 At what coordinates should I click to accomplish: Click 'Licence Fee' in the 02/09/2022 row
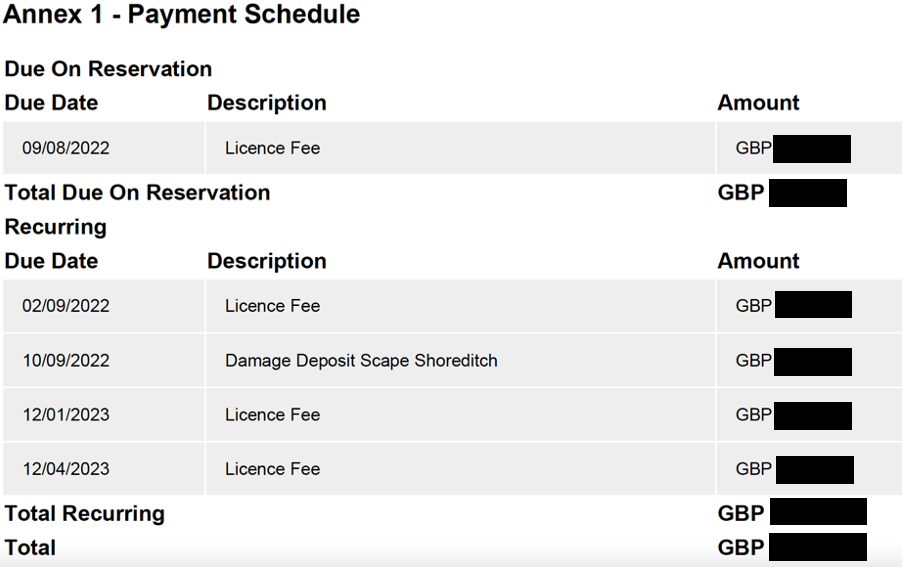point(272,306)
